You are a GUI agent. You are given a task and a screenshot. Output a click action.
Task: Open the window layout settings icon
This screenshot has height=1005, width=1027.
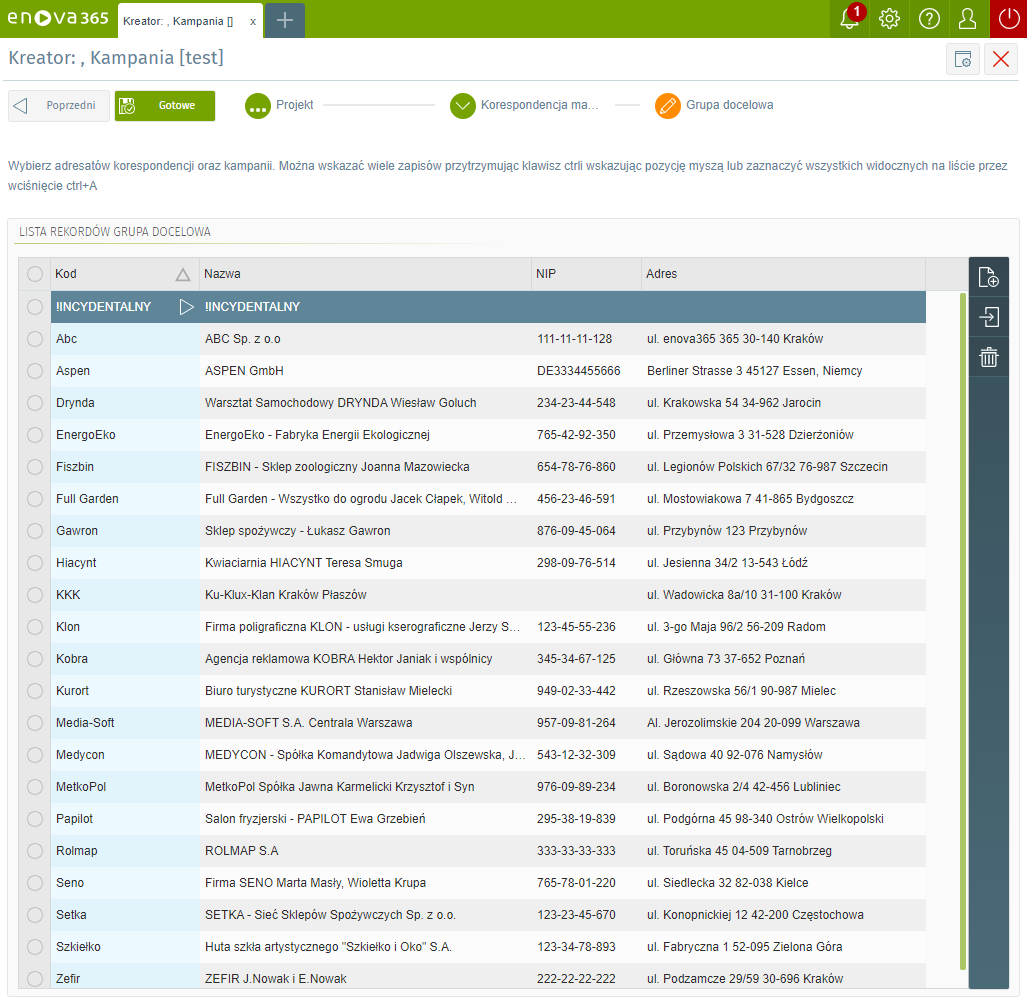pyautogui.click(x=963, y=59)
